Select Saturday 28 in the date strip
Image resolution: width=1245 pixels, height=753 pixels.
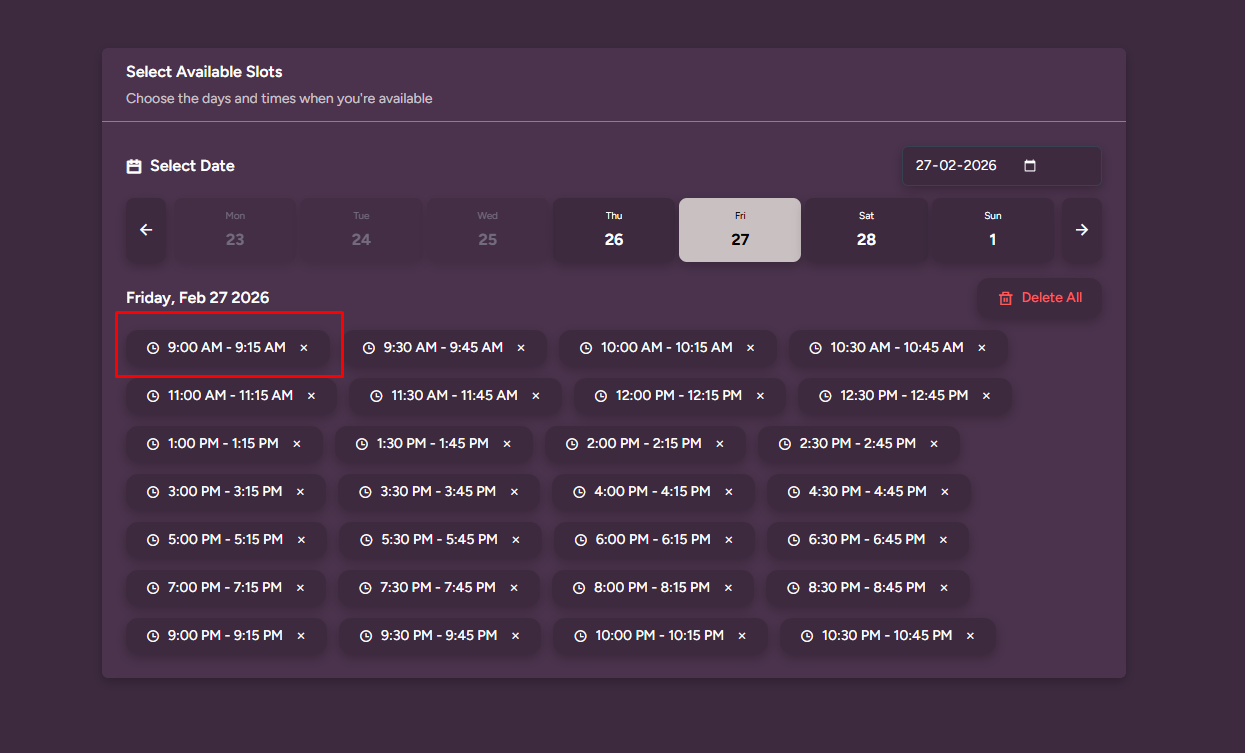click(x=866, y=230)
